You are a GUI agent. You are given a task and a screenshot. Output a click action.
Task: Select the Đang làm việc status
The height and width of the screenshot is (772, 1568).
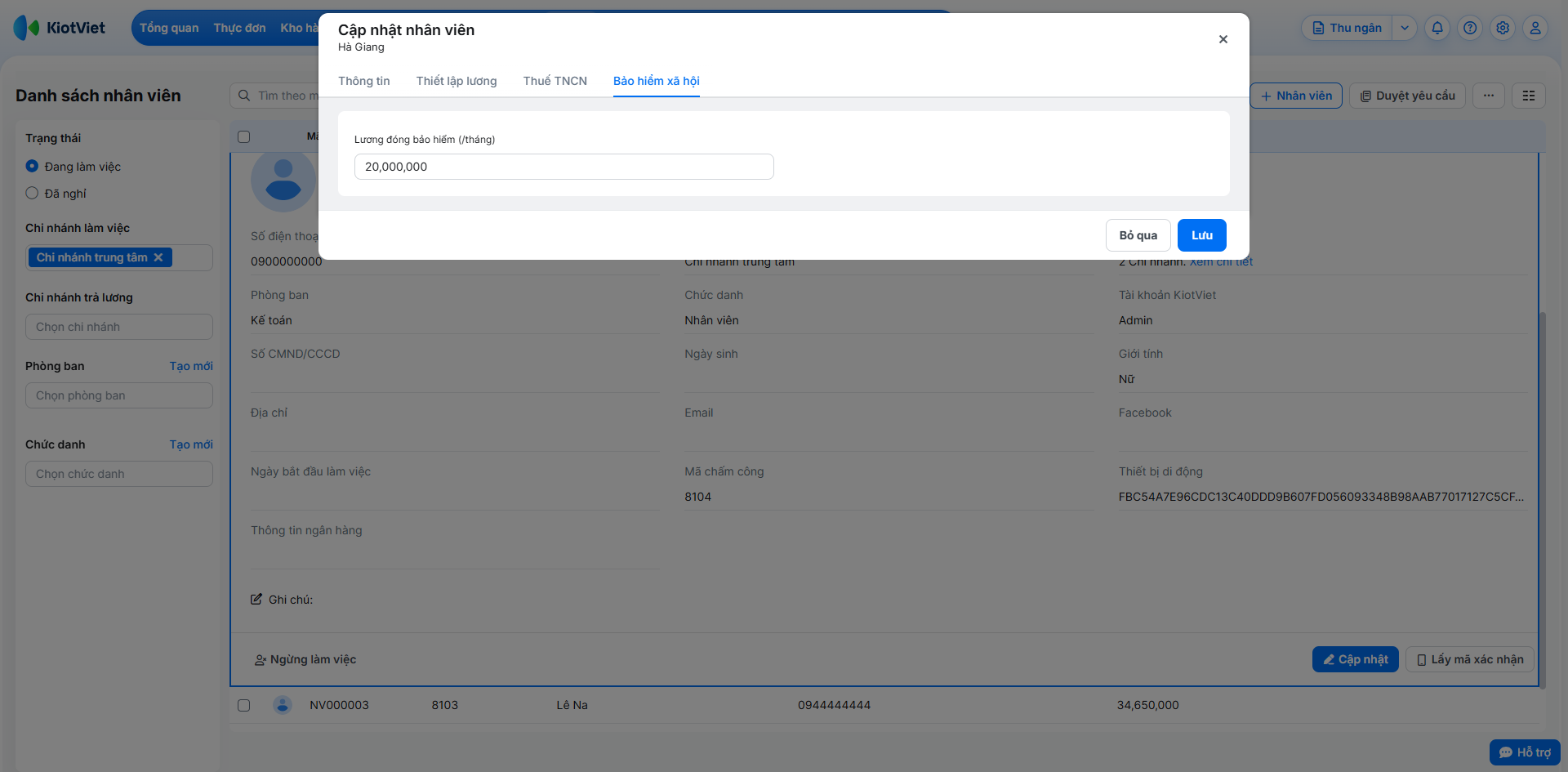tap(32, 166)
